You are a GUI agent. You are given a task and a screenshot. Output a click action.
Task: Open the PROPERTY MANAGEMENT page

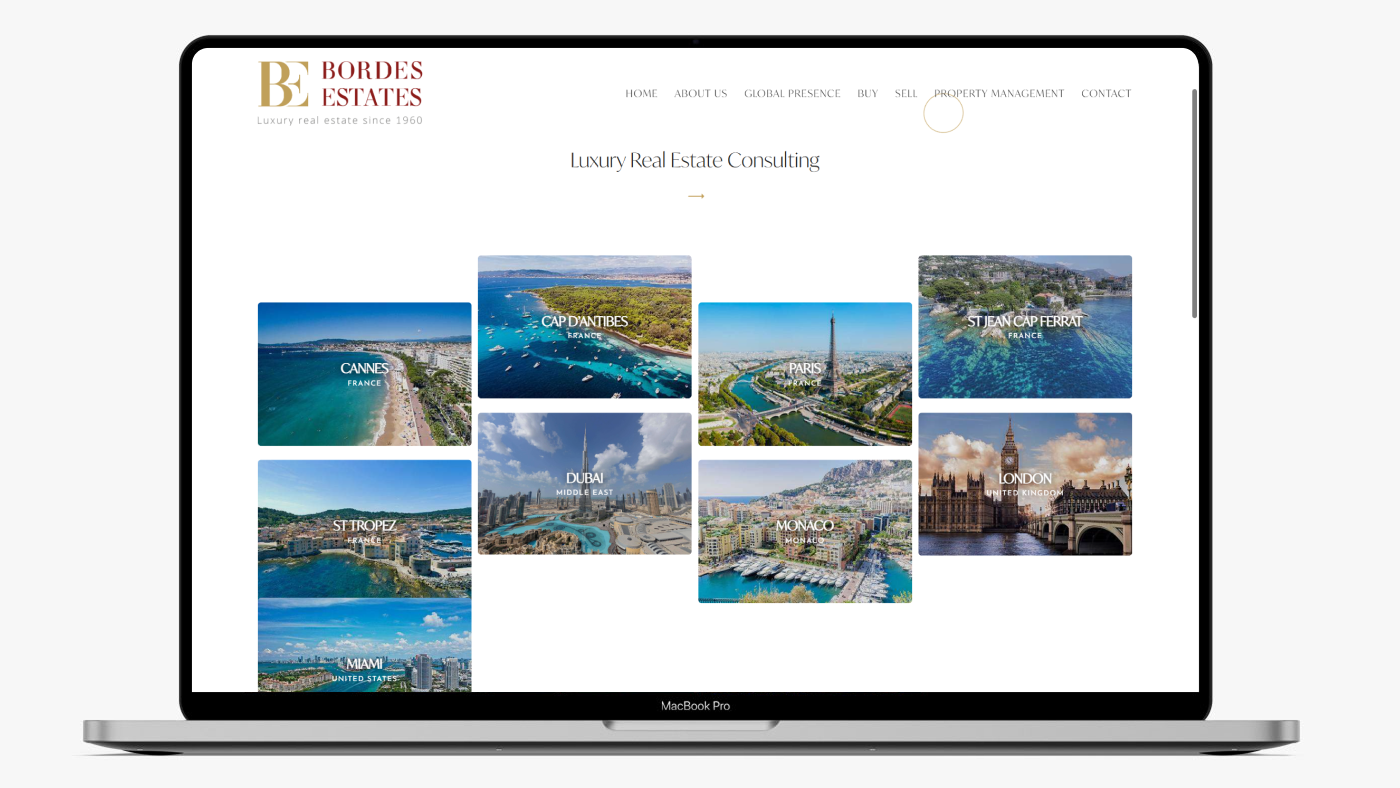click(x=998, y=93)
